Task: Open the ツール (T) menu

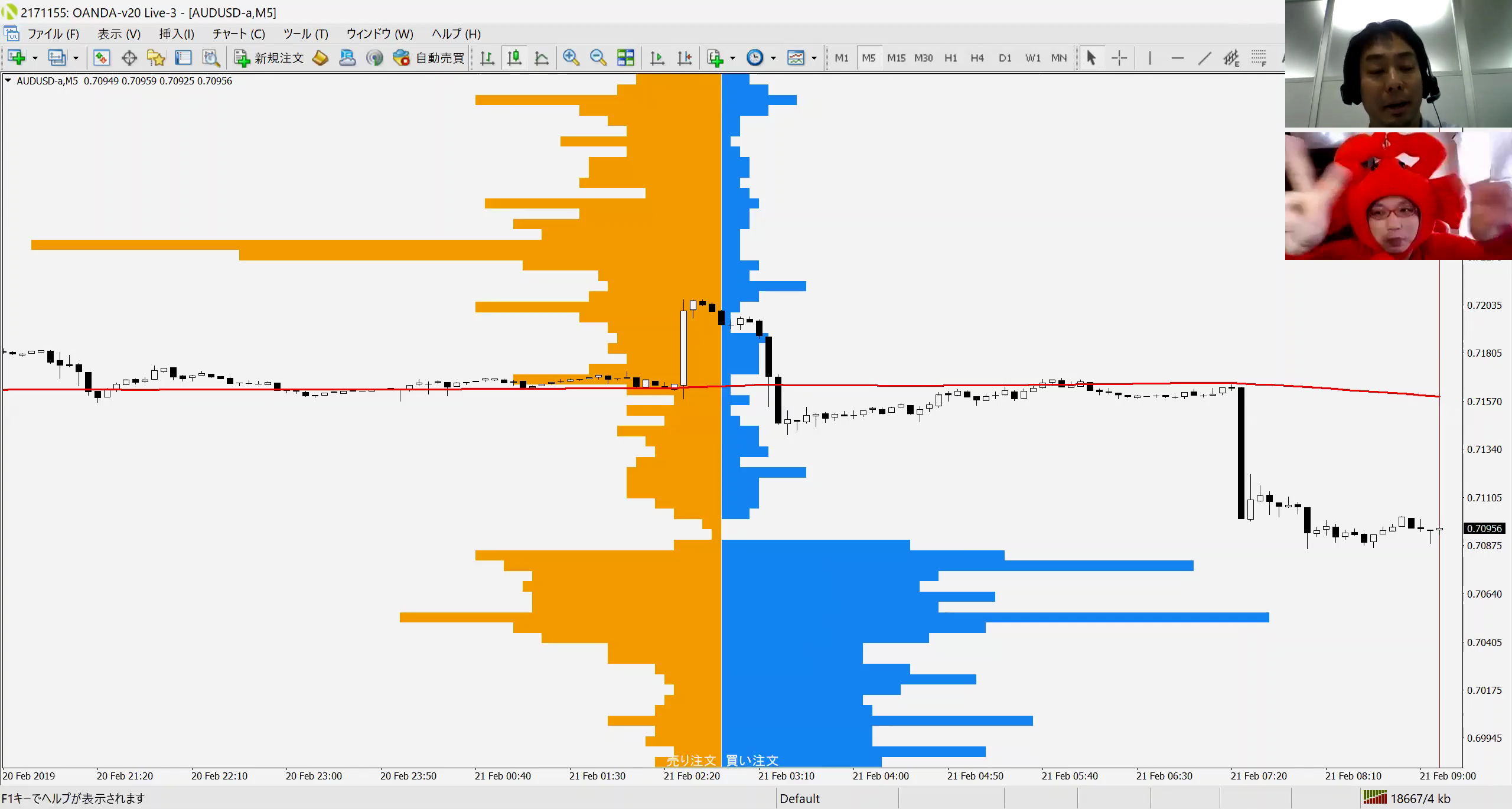Action: pyautogui.click(x=305, y=34)
